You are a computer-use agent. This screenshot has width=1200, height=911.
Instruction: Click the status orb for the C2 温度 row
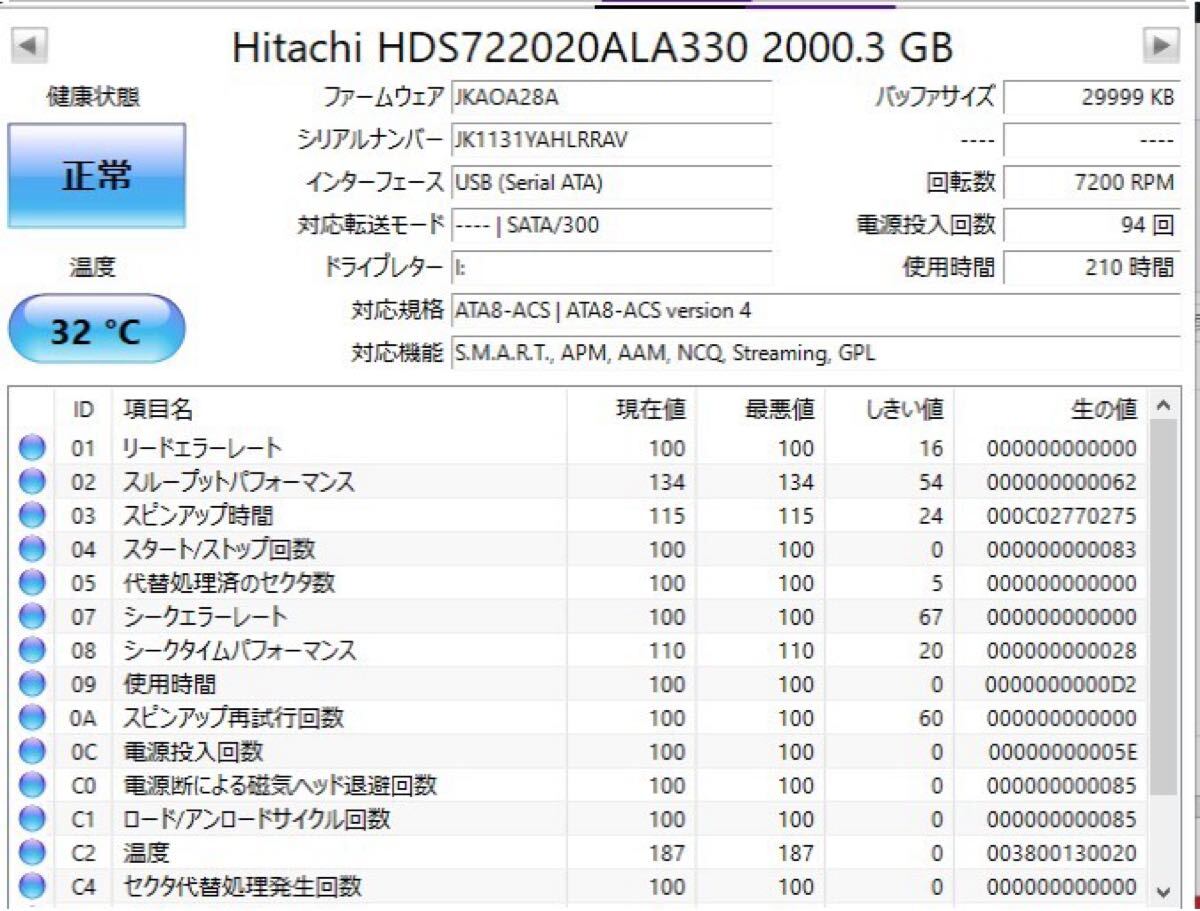coord(33,853)
